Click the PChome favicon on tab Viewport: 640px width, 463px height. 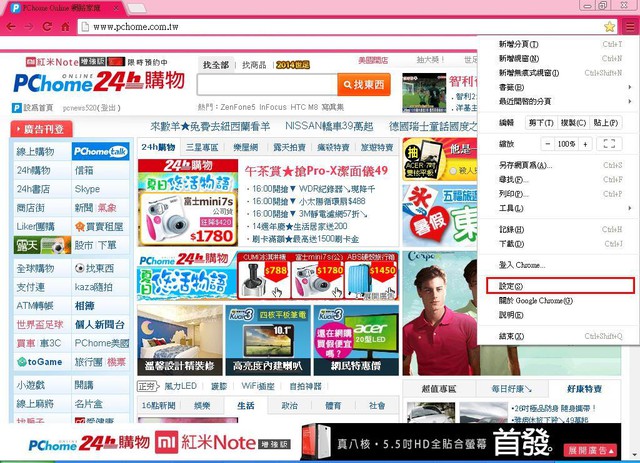point(16,8)
